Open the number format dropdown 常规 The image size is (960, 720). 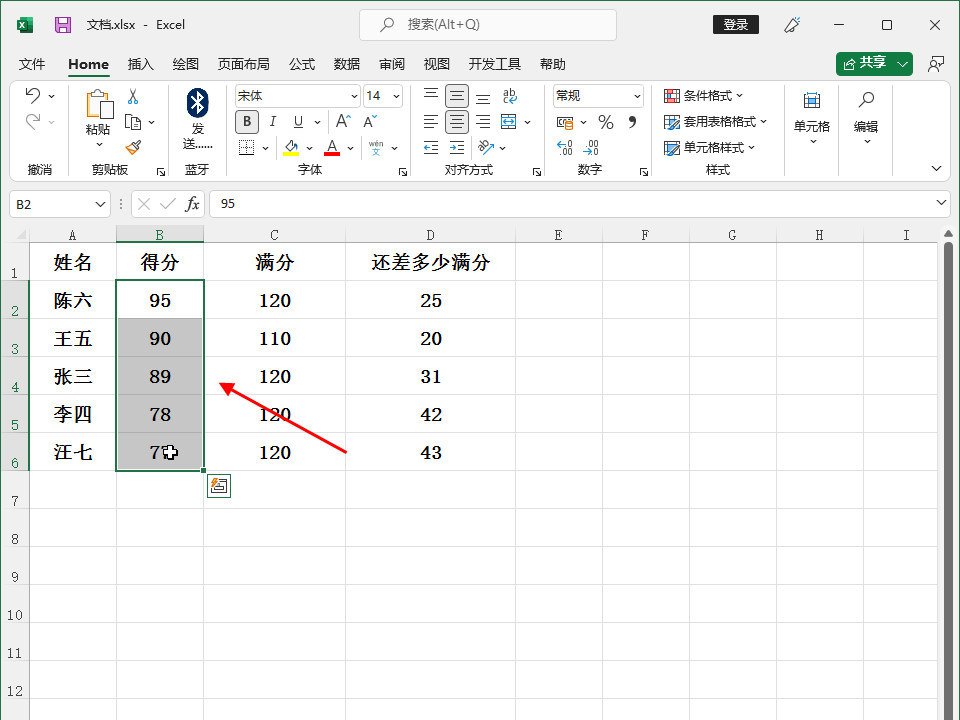[637, 96]
